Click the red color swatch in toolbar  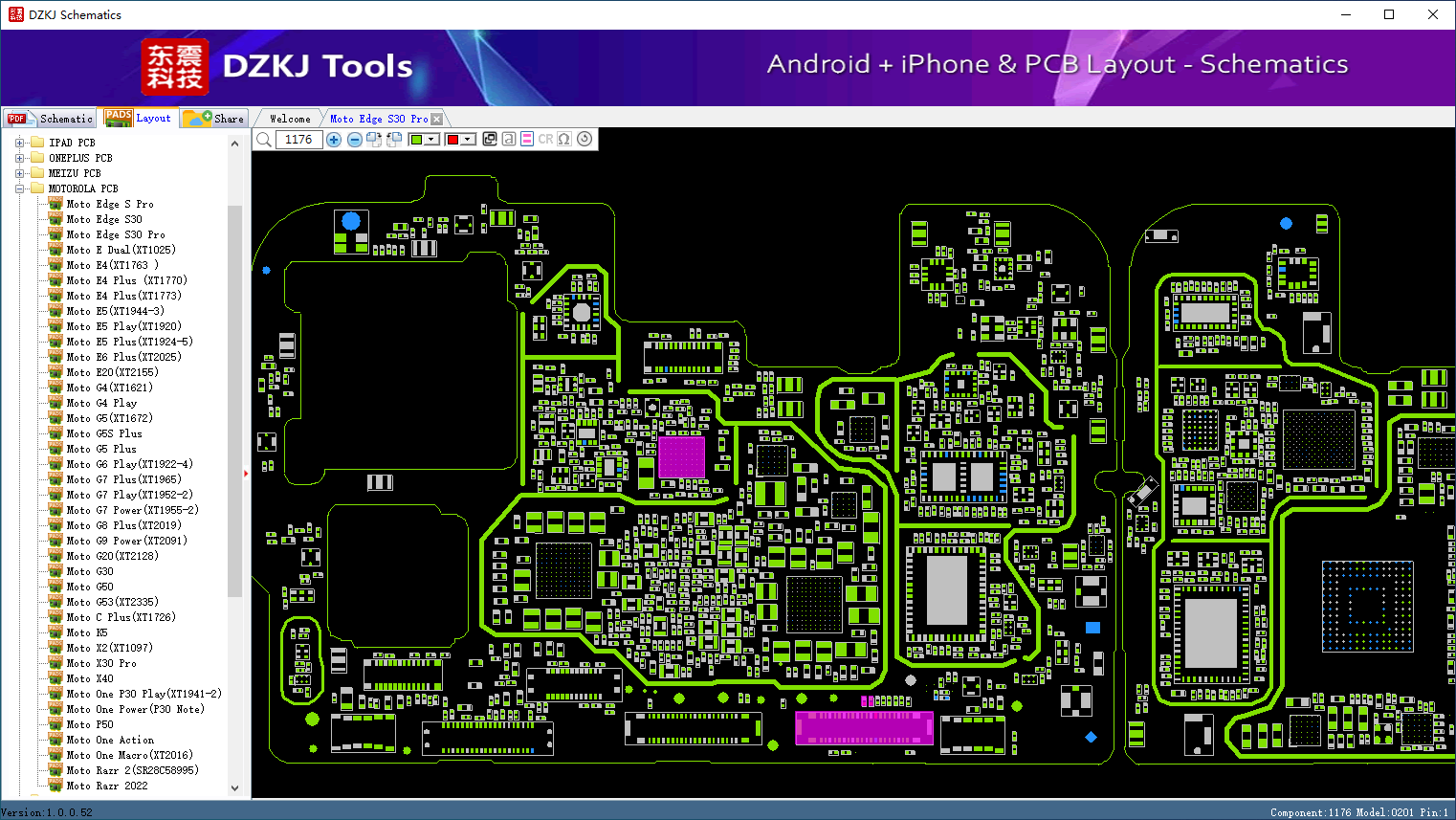453,140
